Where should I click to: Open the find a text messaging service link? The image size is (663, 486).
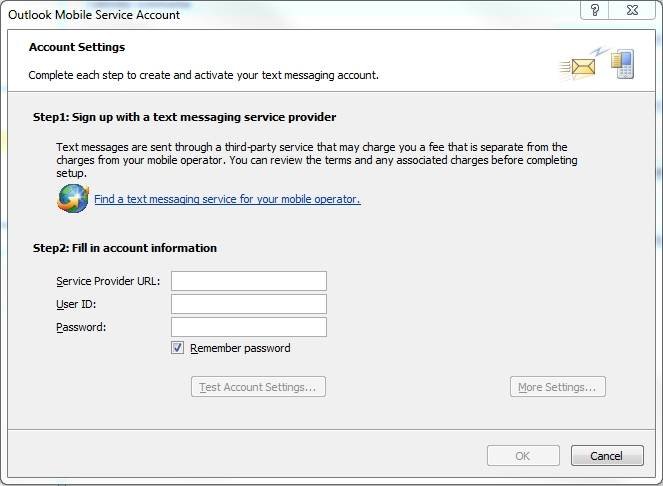click(x=227, y=199)
